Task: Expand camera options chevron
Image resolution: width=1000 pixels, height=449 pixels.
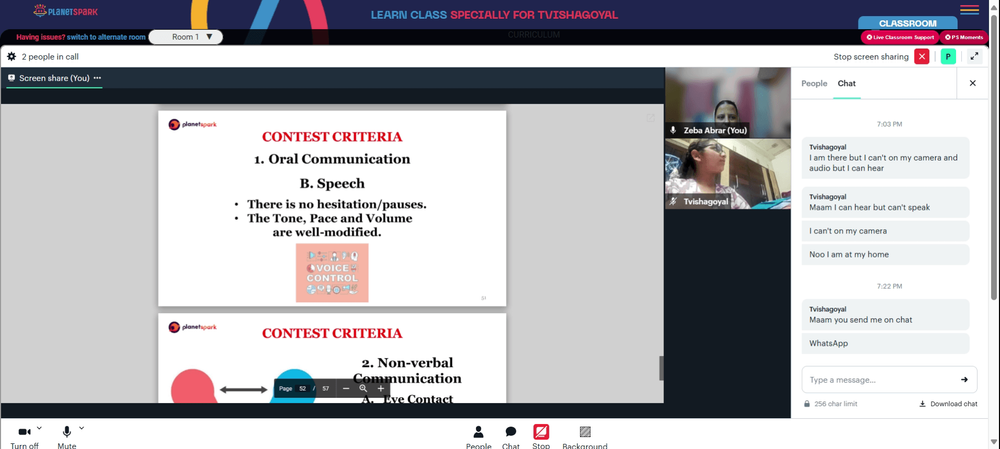Action: point(40,428)
